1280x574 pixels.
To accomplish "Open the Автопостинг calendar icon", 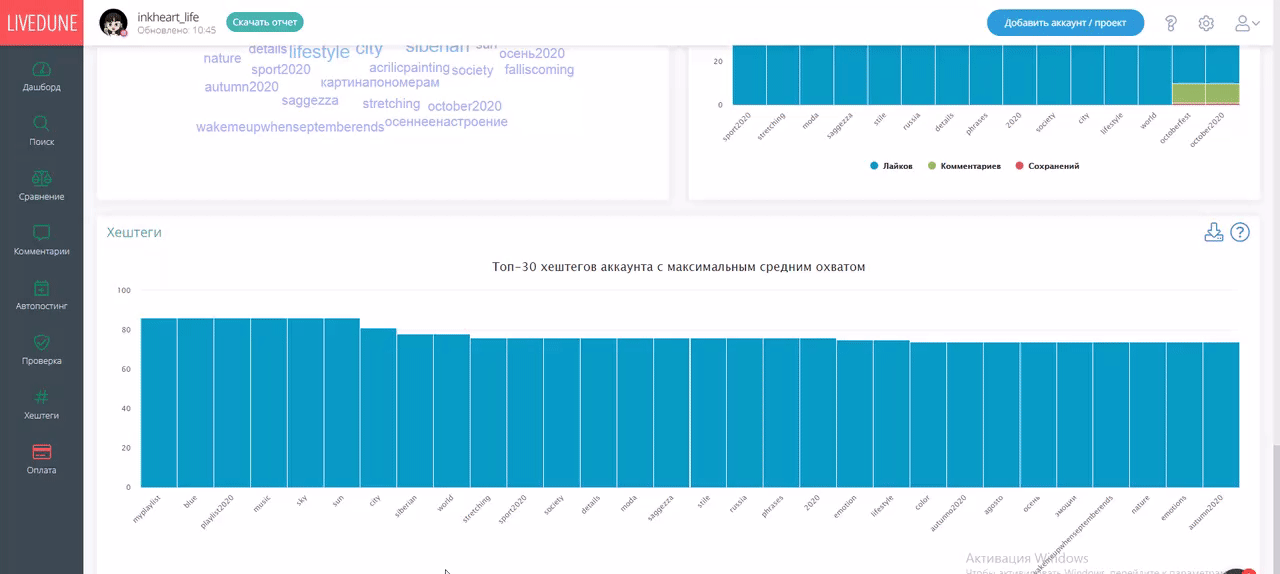I will tap(41, 288).
